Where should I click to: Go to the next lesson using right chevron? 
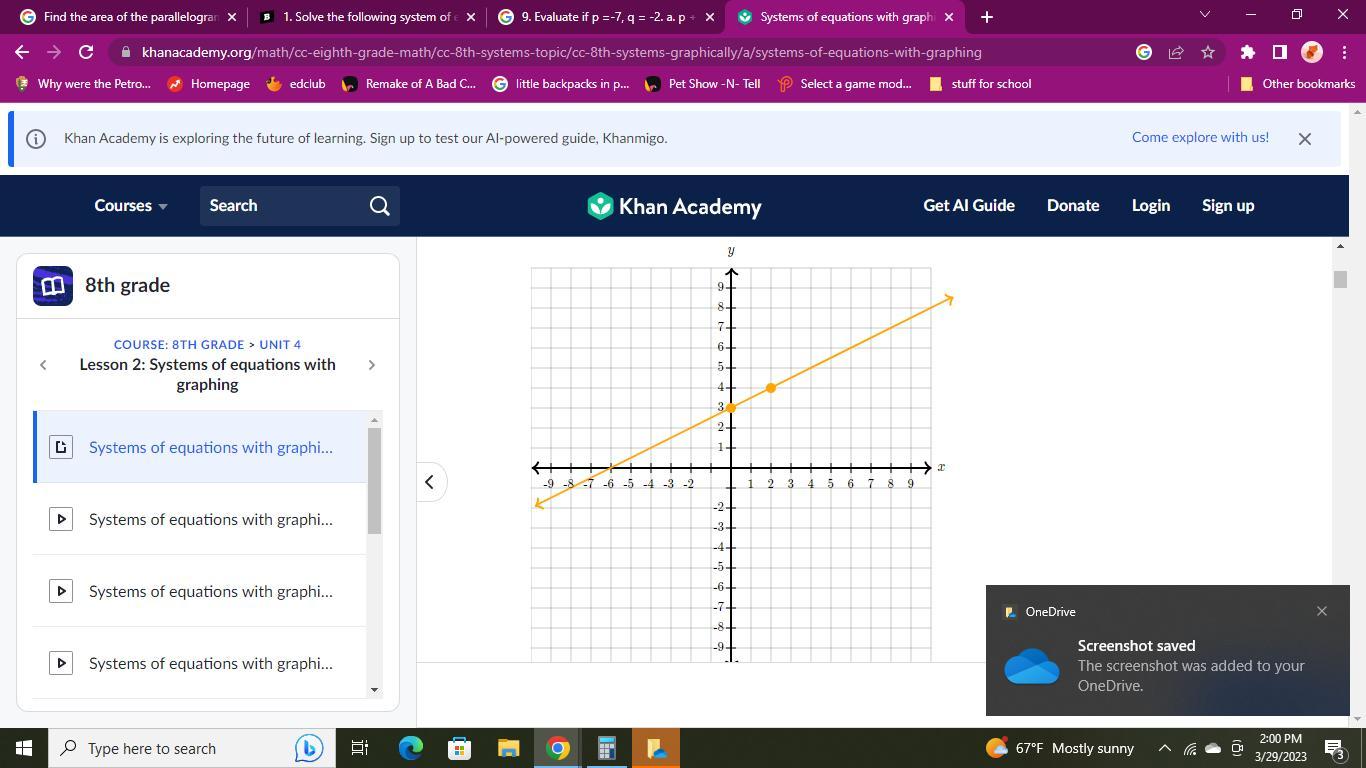[371, 365]
